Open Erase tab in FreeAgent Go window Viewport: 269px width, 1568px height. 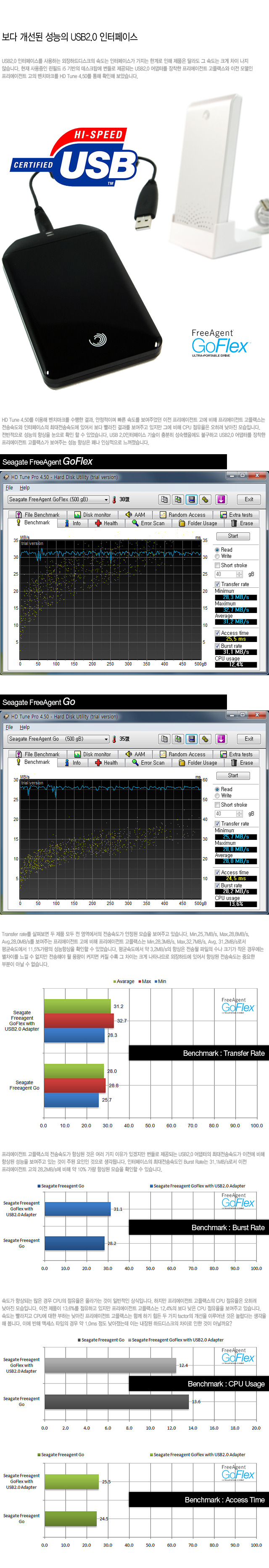click(x=242, y=762)
